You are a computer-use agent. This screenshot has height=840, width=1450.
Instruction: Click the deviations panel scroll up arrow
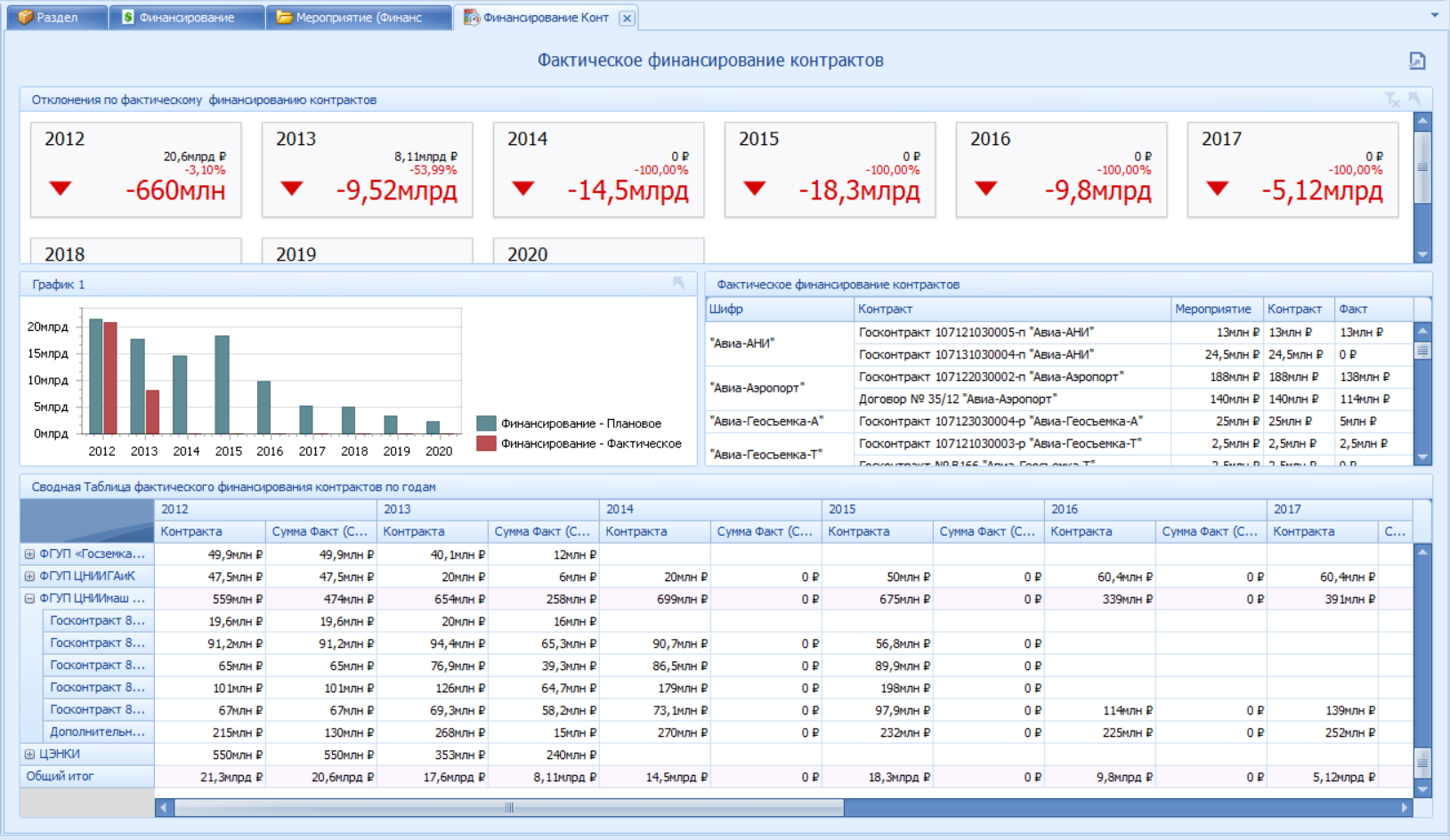(1422, 120)
